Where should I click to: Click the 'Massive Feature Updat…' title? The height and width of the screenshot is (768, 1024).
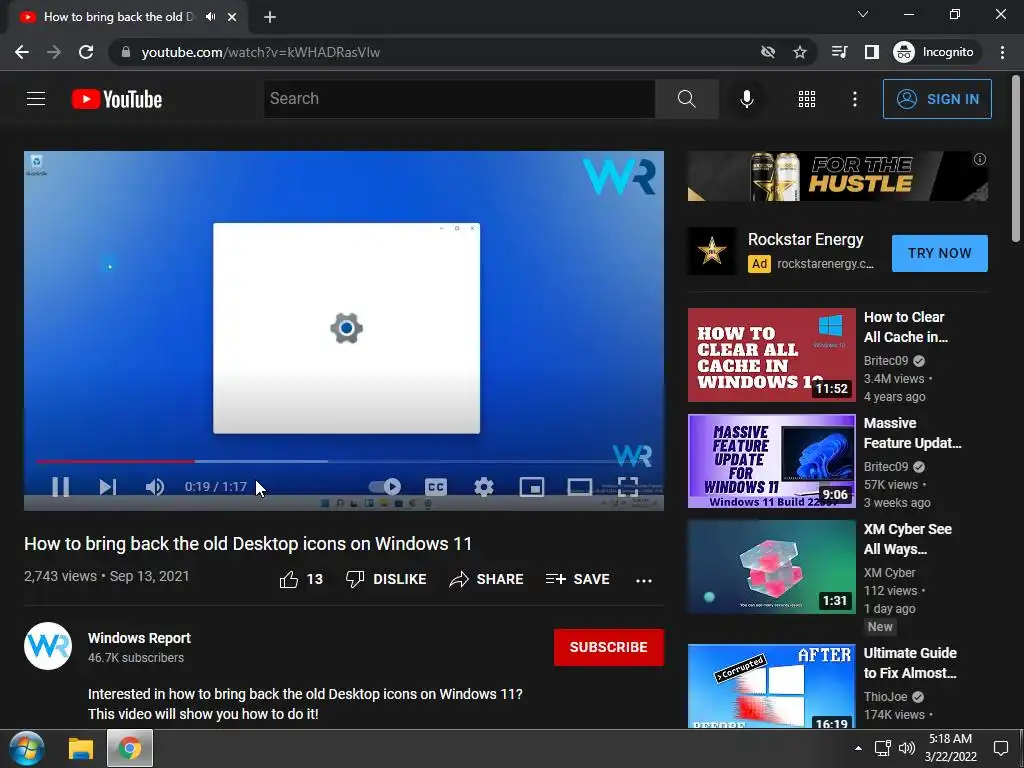[x=912, y=433]
